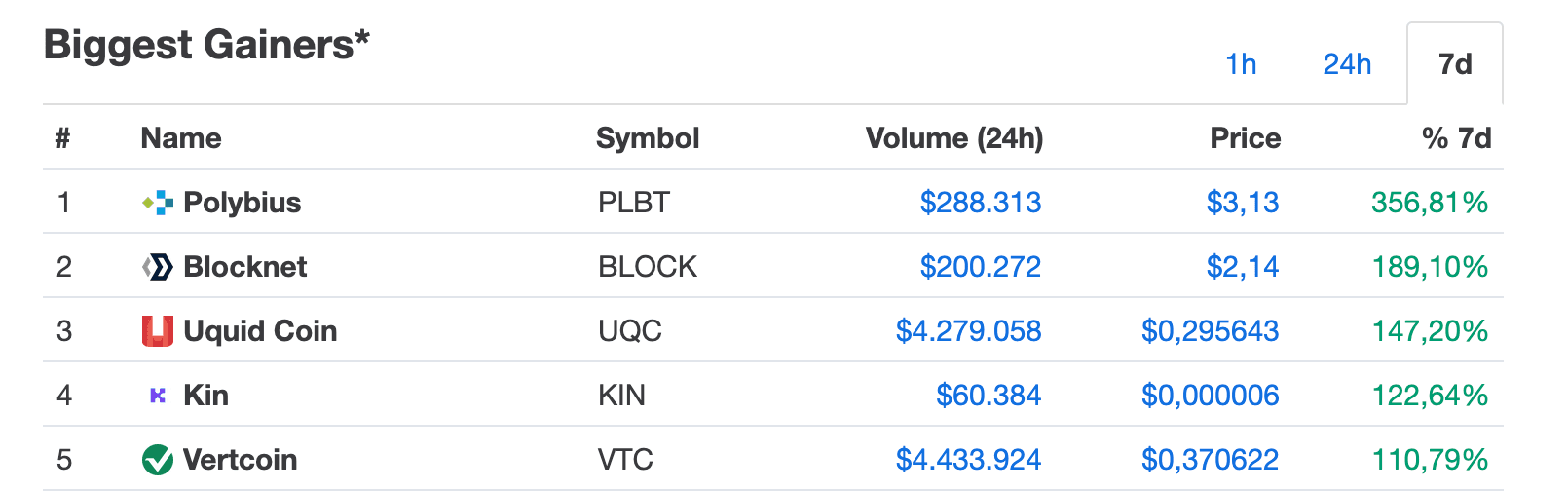Image resolution: width=1568 pixels, height=491 pixels.
Task: Click Vertcoin price $0,370622 link
Action: pos(1210,460)
